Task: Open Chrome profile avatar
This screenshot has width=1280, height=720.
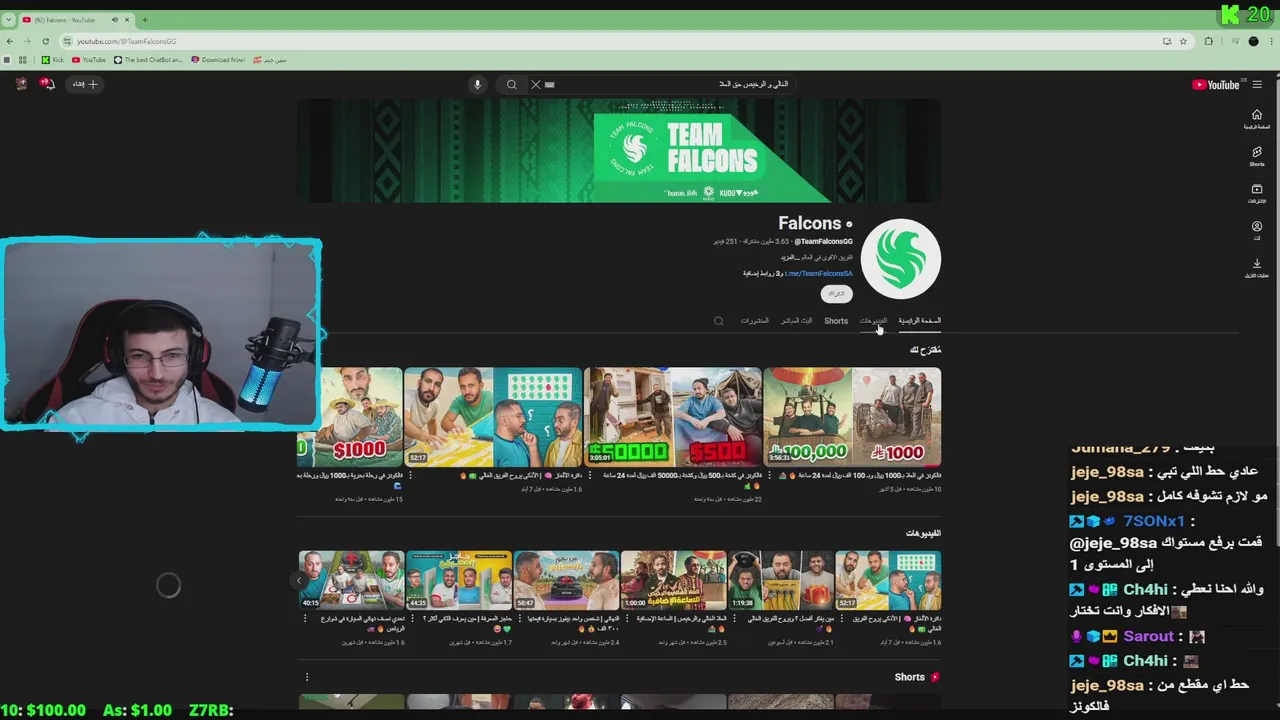Action: coord(1253,41)
